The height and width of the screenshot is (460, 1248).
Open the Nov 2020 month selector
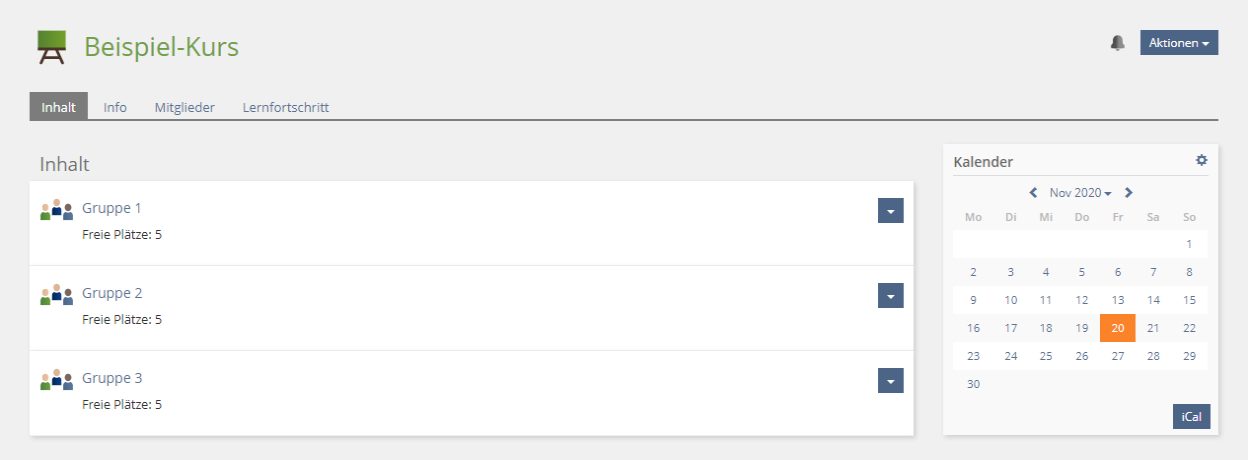pos(1080,193)
